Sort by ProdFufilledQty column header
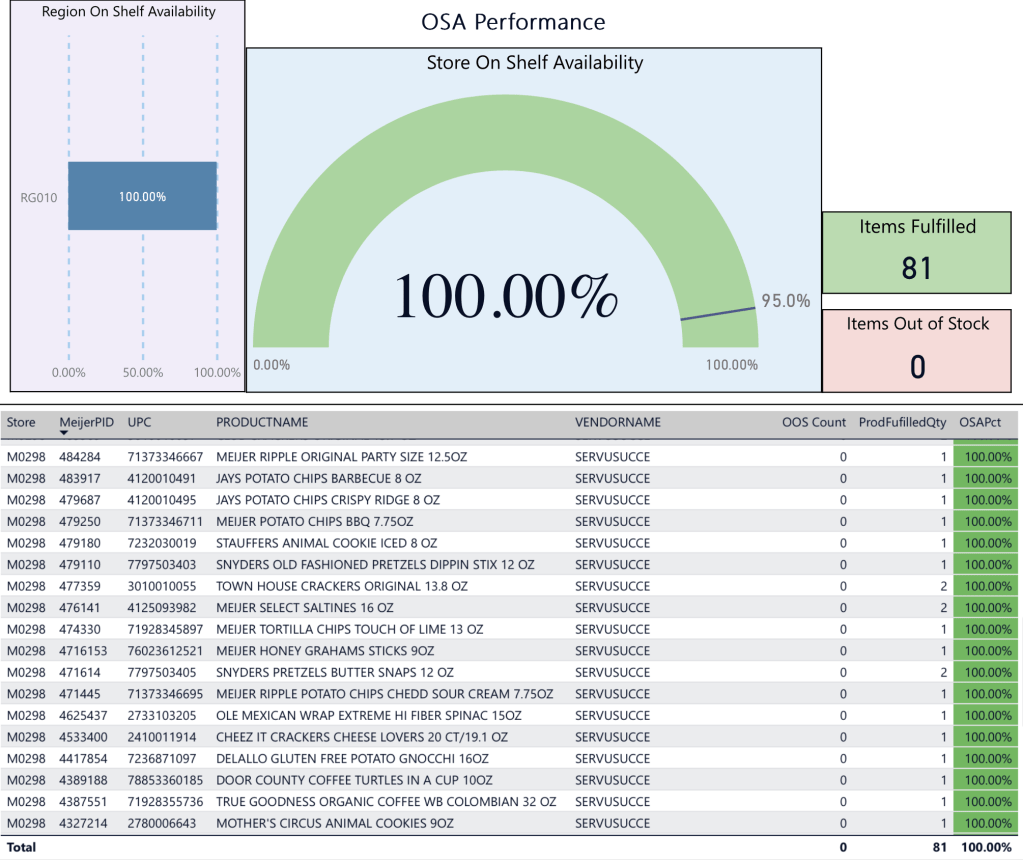 pos(902,422)
